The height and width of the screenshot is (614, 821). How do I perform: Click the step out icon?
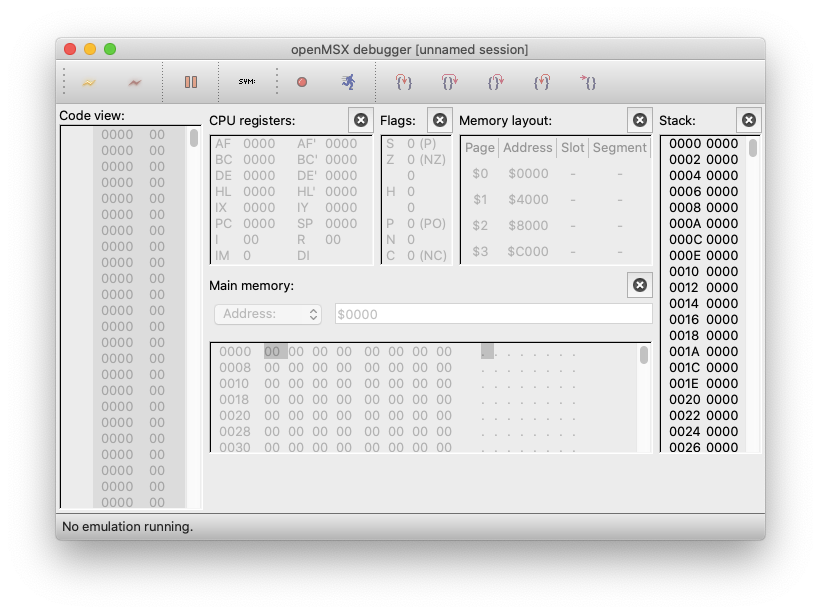[495, 82]
